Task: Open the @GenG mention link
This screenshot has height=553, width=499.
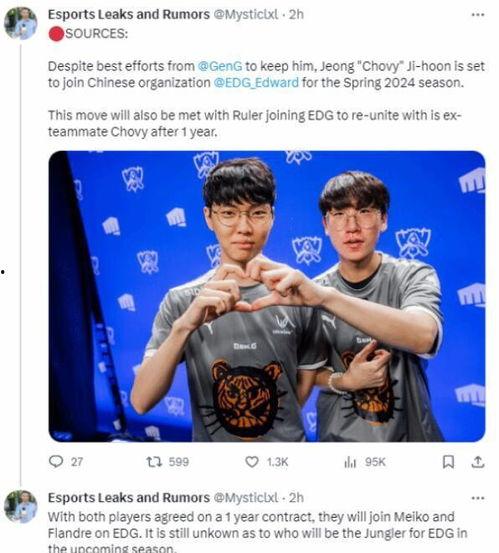Action: click(220, 66)
